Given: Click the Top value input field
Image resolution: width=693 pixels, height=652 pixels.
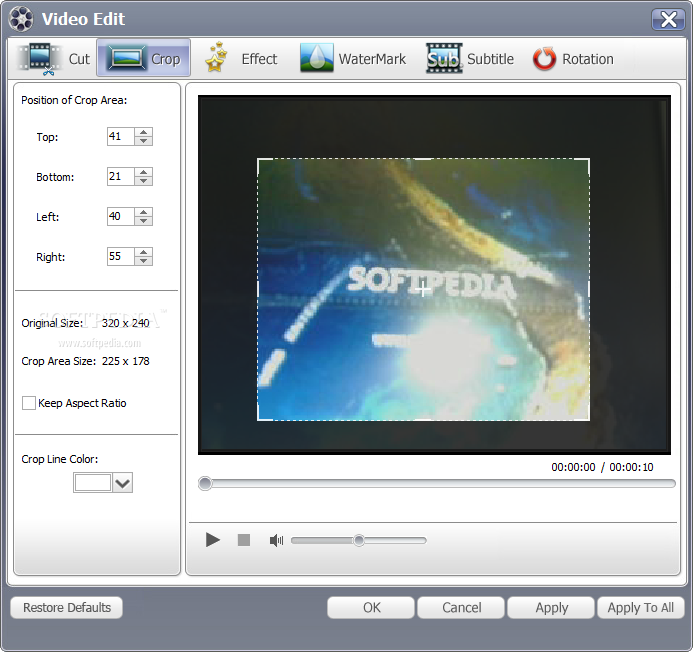Looking at the screenshot, I should click(121, 137).
